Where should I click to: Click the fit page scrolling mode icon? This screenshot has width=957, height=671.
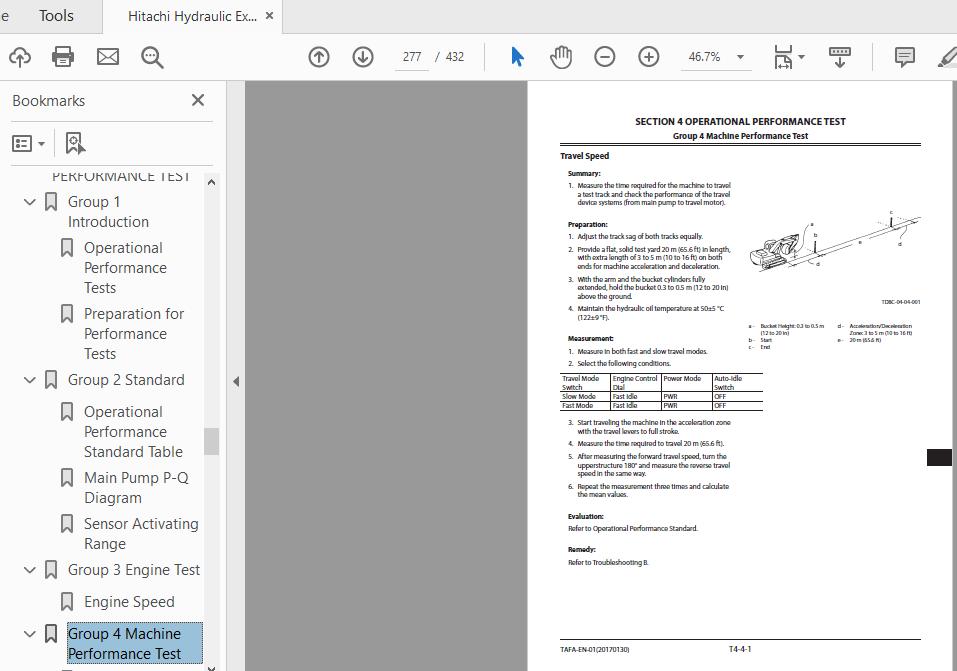click(x=783, y=57)
